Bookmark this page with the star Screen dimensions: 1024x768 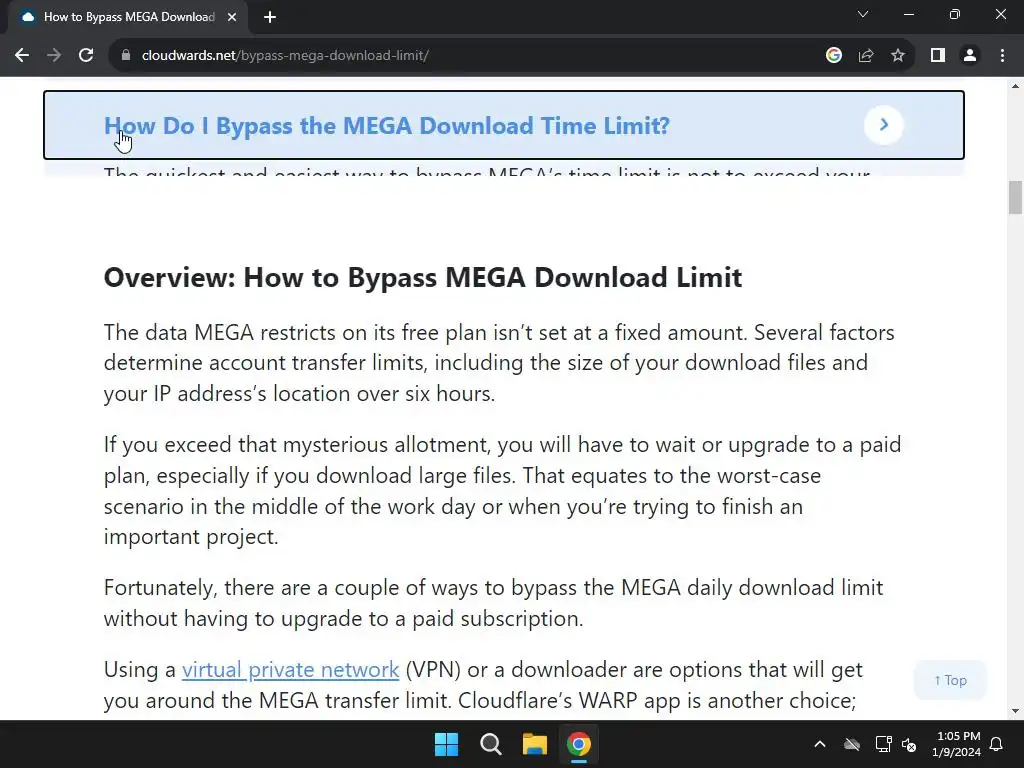pos(898,56)
